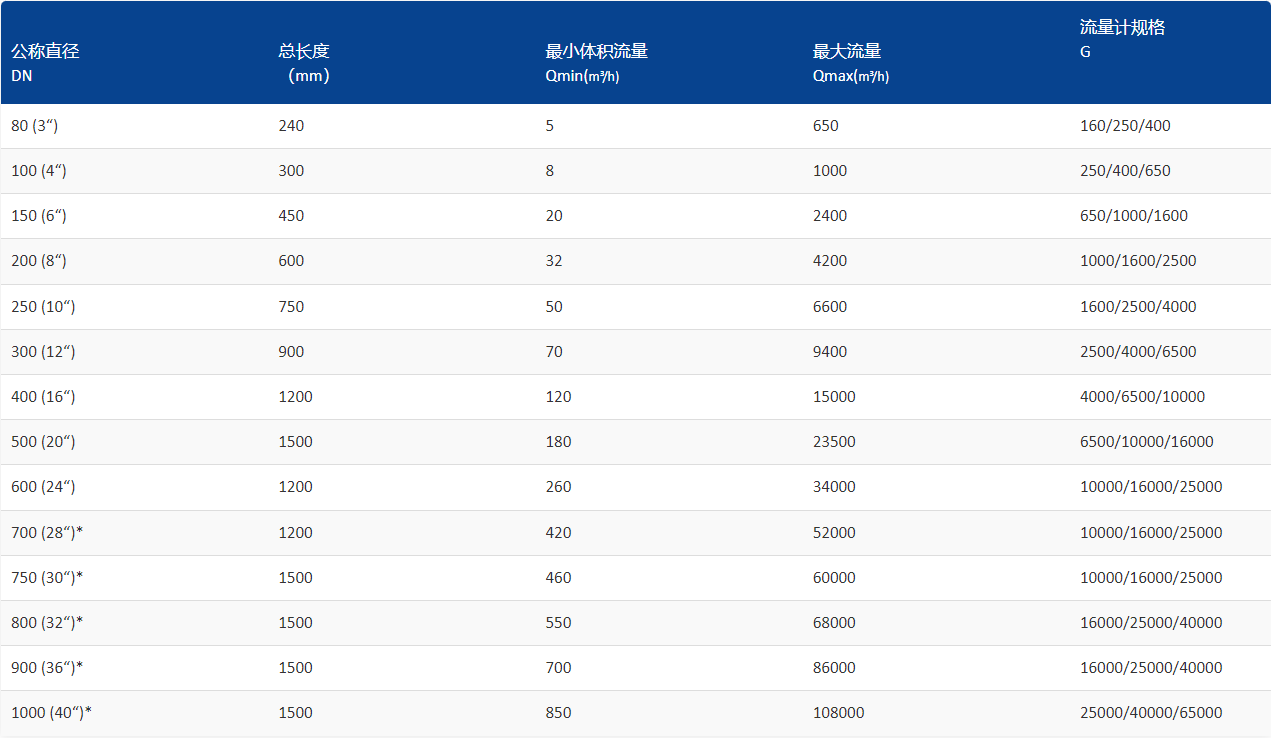Click Qmin value 70 for DN300
1271x738 pixels.
[554, 352]
